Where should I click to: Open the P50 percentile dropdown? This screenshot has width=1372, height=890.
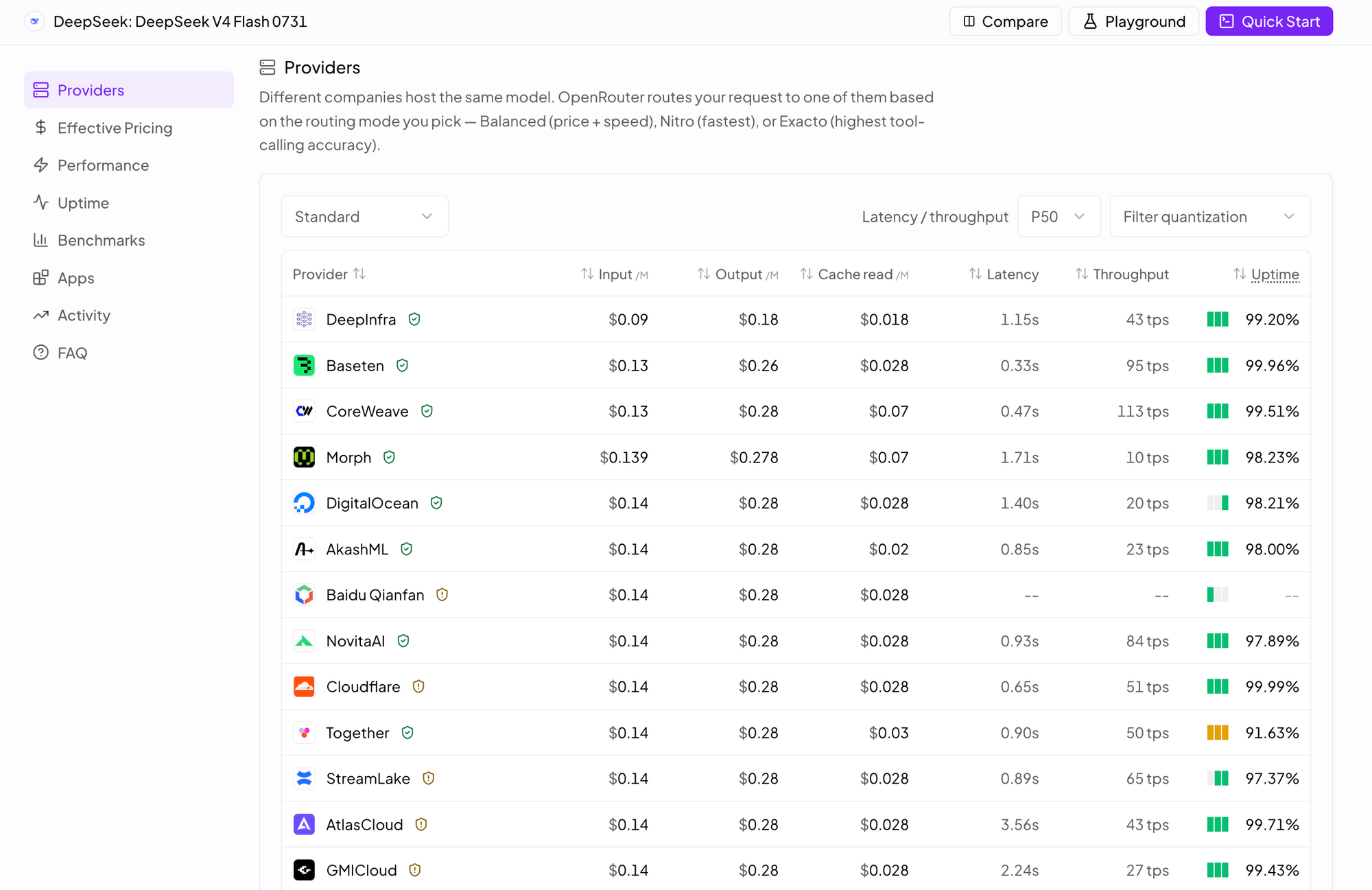(1058, 217)
